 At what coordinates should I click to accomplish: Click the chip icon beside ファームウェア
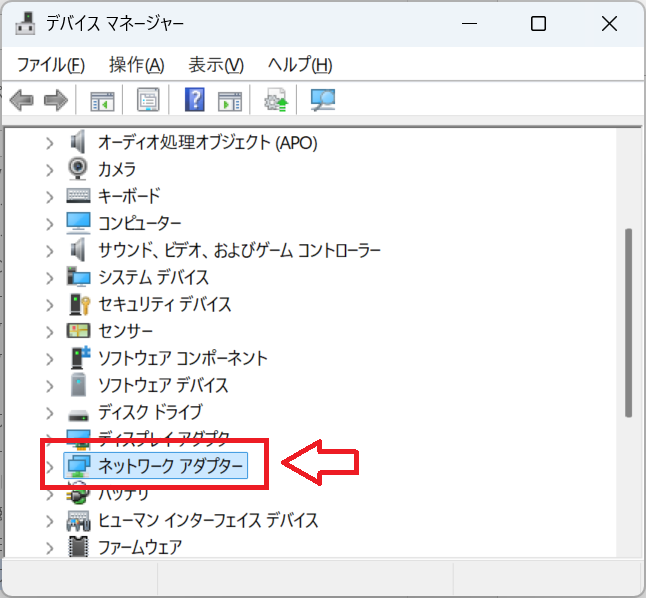coord(78,547)
